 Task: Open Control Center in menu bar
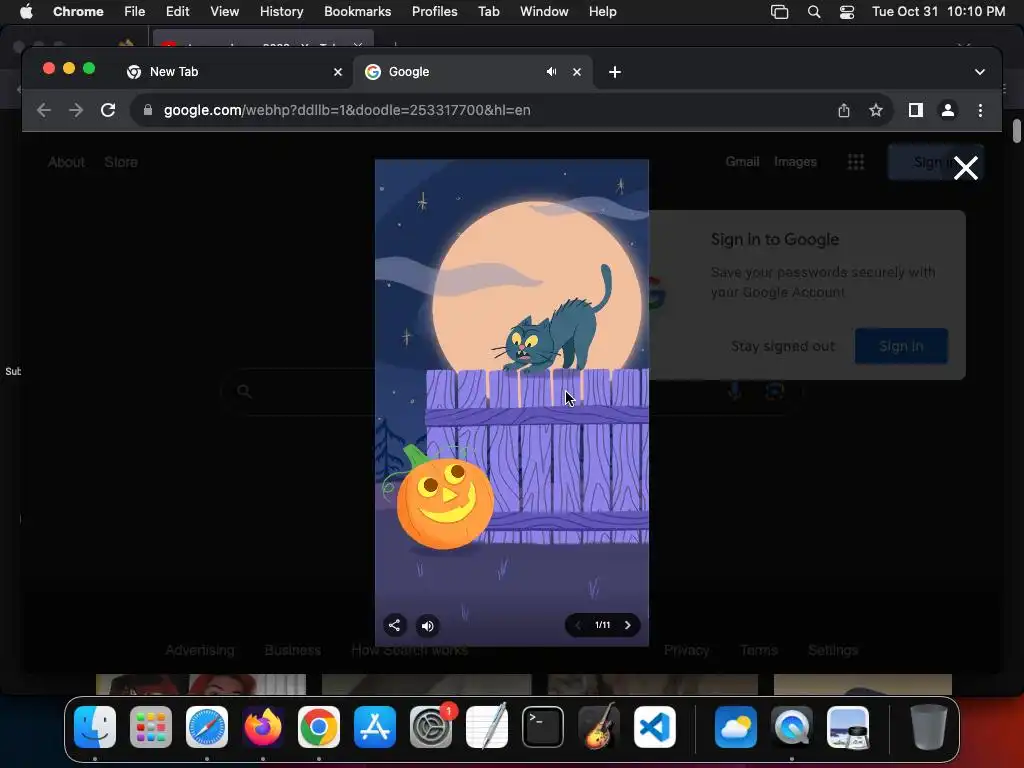pyautogui.click(x=846, y=12)
